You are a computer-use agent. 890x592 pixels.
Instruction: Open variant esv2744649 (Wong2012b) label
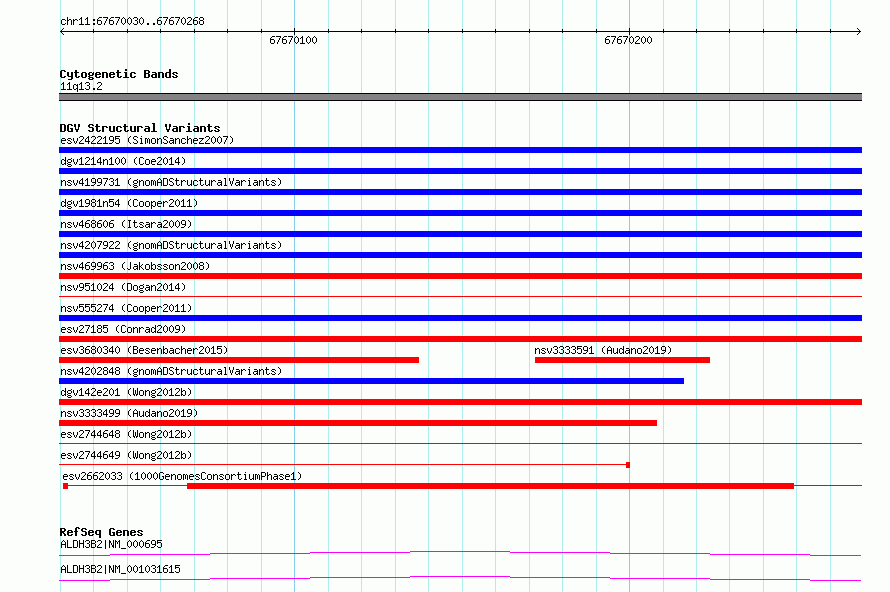click(126, 455)
